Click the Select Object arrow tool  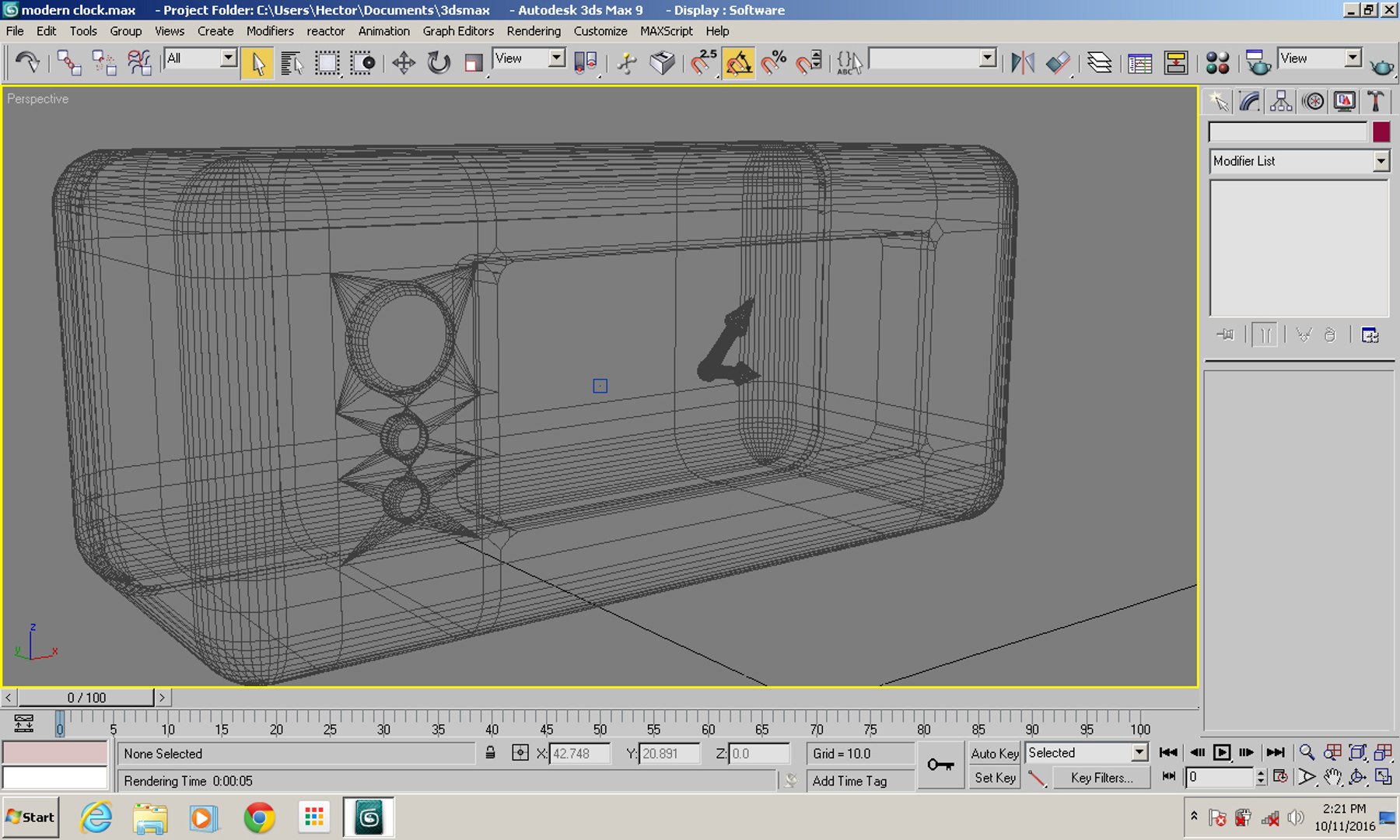click(257, 62)
